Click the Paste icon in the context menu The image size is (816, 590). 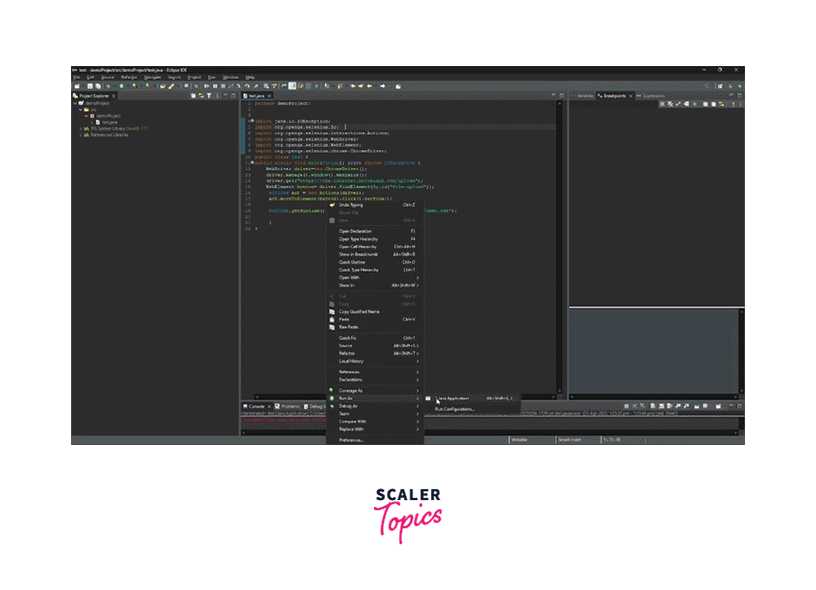click(332, 319)
